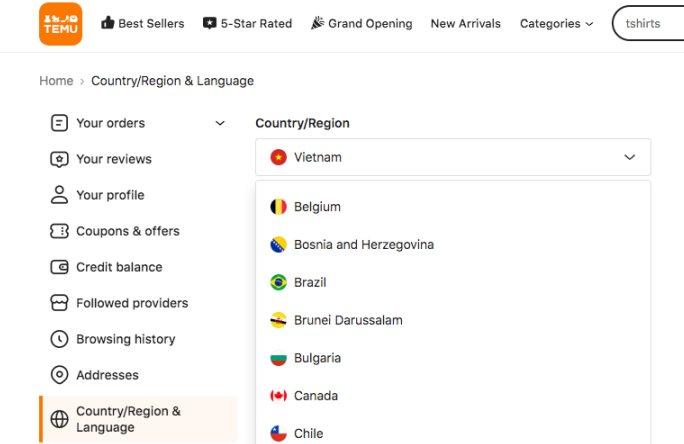This screenshot has height=444, width=684.
Task: Expand the Your orders chevron
Action: [x=220, y=123]
